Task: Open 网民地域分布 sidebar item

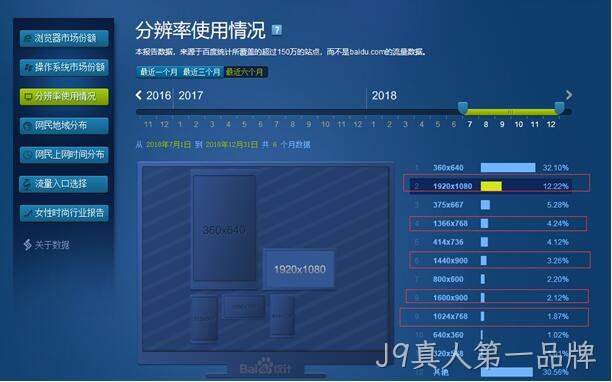Action: pyautogui.click(x=64, y=126)
